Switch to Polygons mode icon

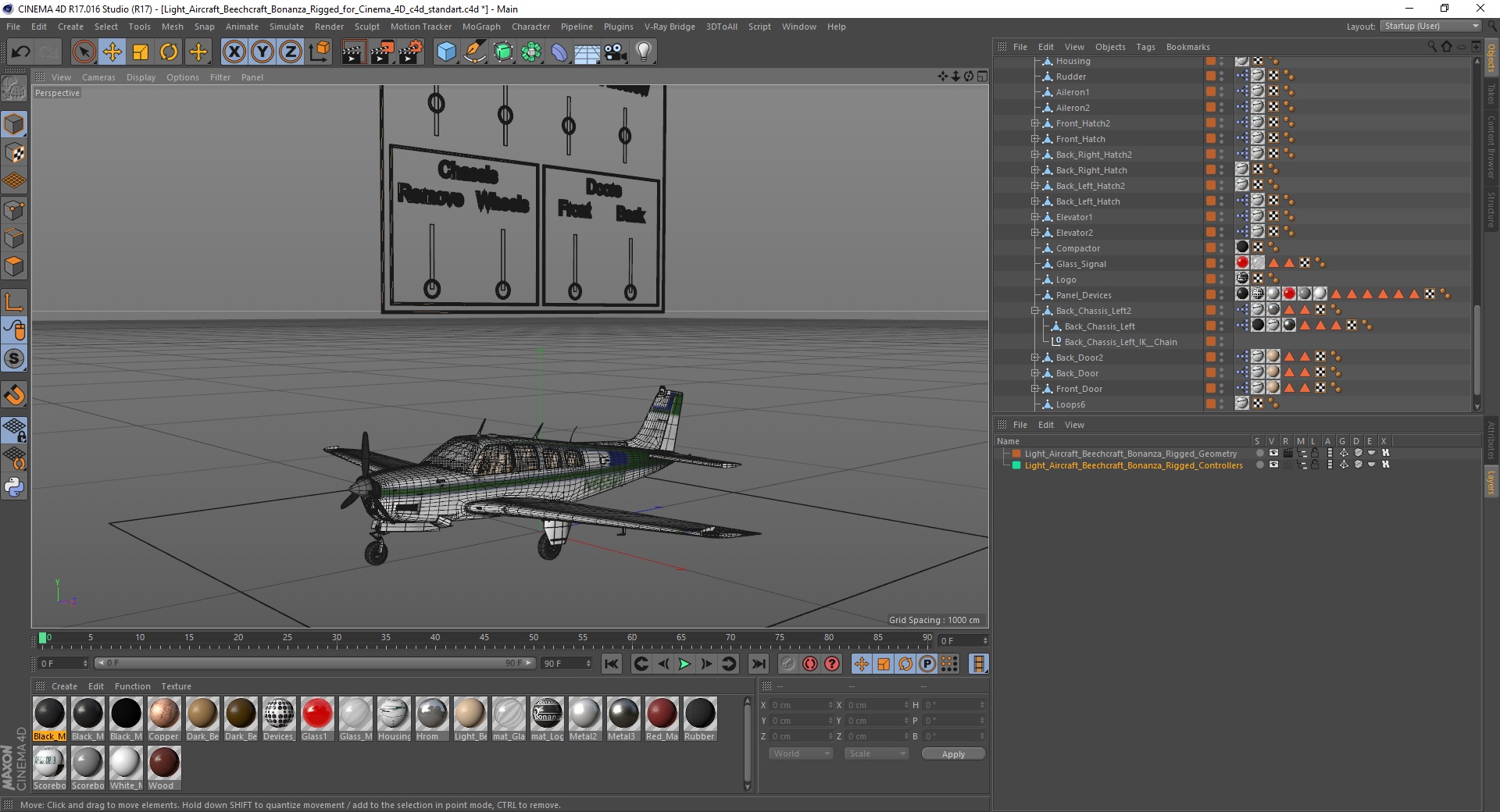pos(14,266)
